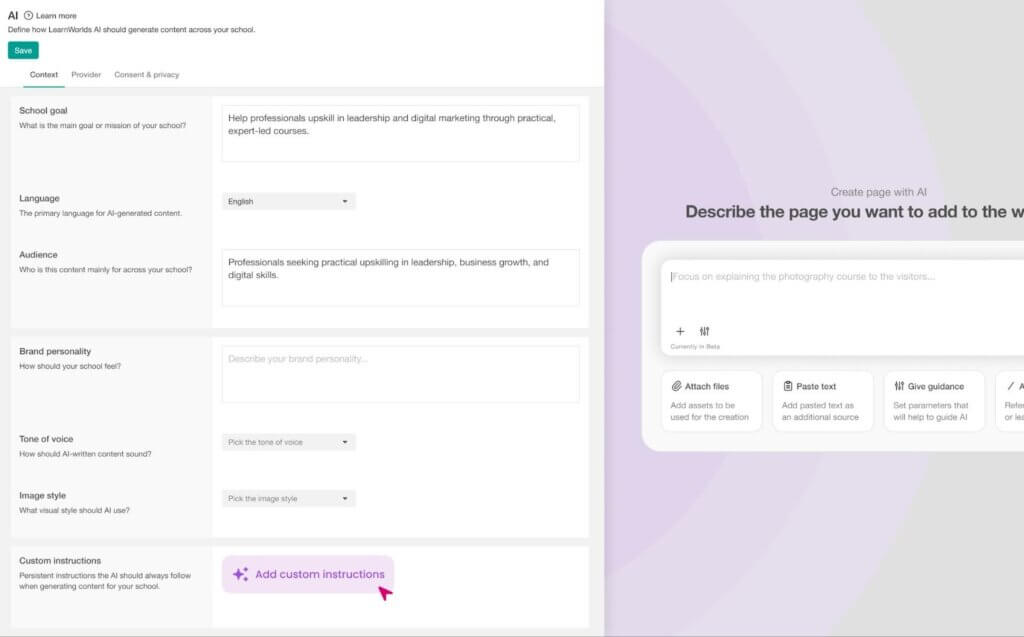Select the Attach files paperclip icon
Viewport: 1024px width, 637px height.
676,386
